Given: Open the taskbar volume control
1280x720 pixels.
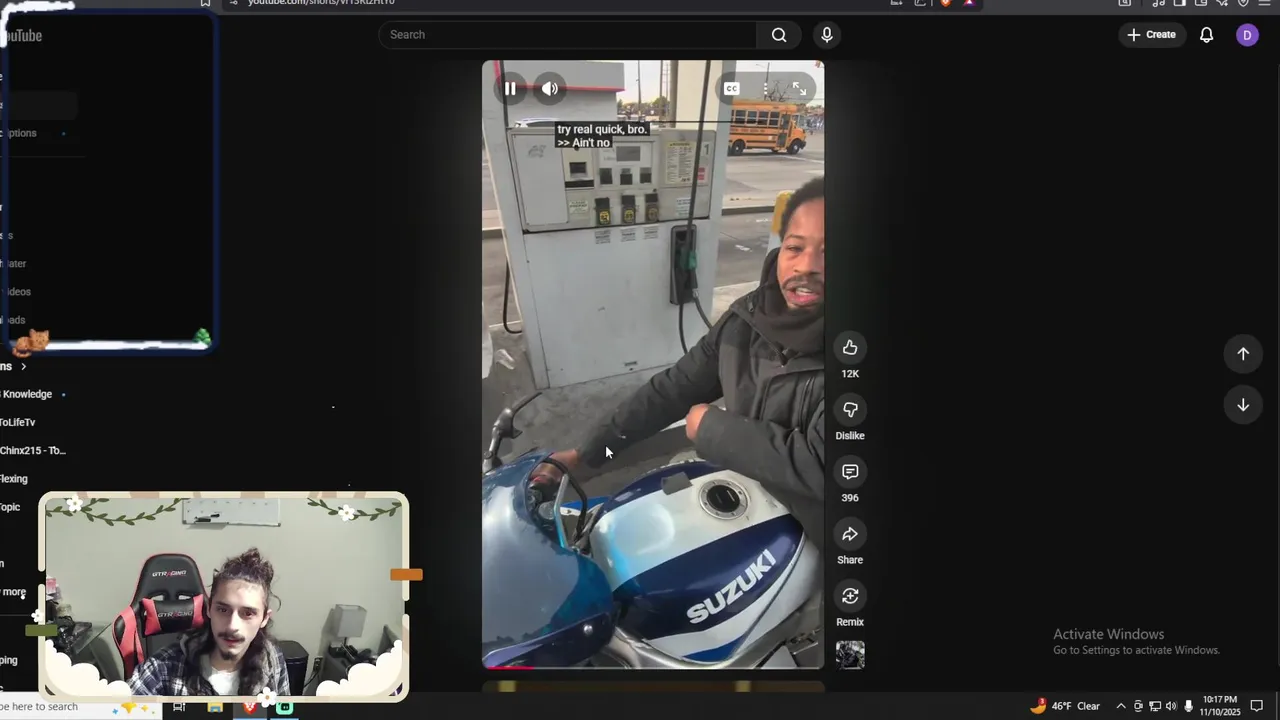Looking at the screenshot, I should point(1171,706).
